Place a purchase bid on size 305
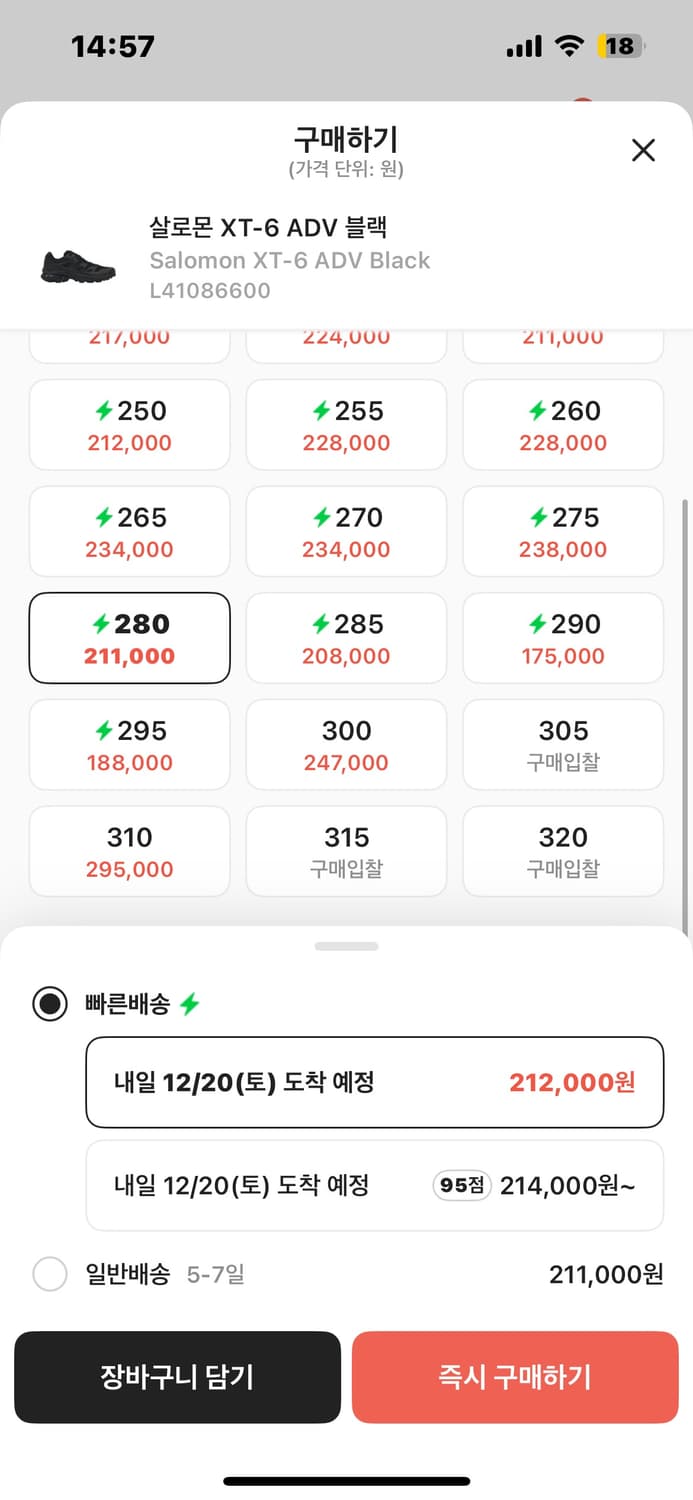 tap(563, 744)
